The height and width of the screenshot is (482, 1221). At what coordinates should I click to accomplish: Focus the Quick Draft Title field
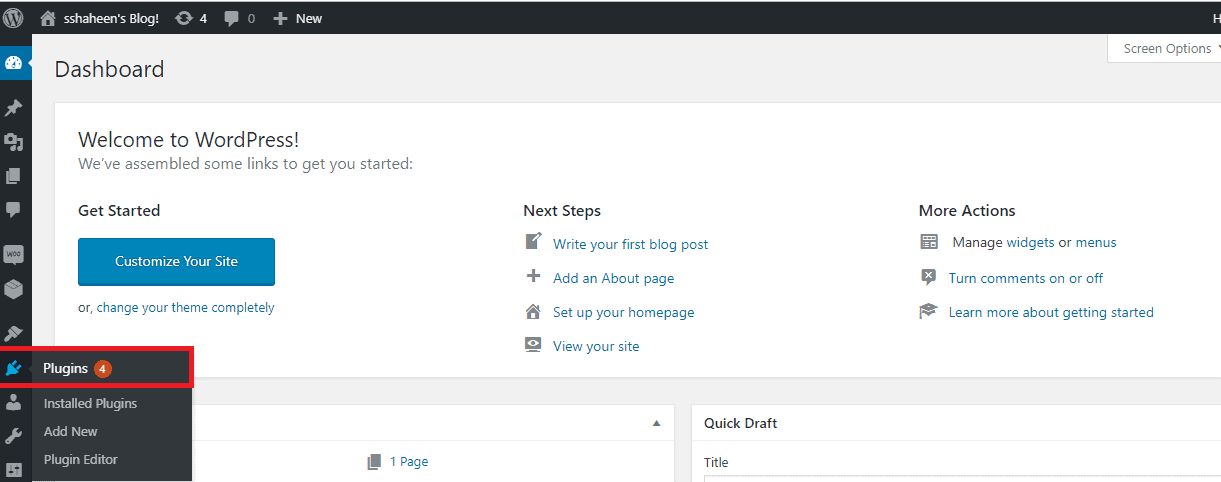coord(962,479)
